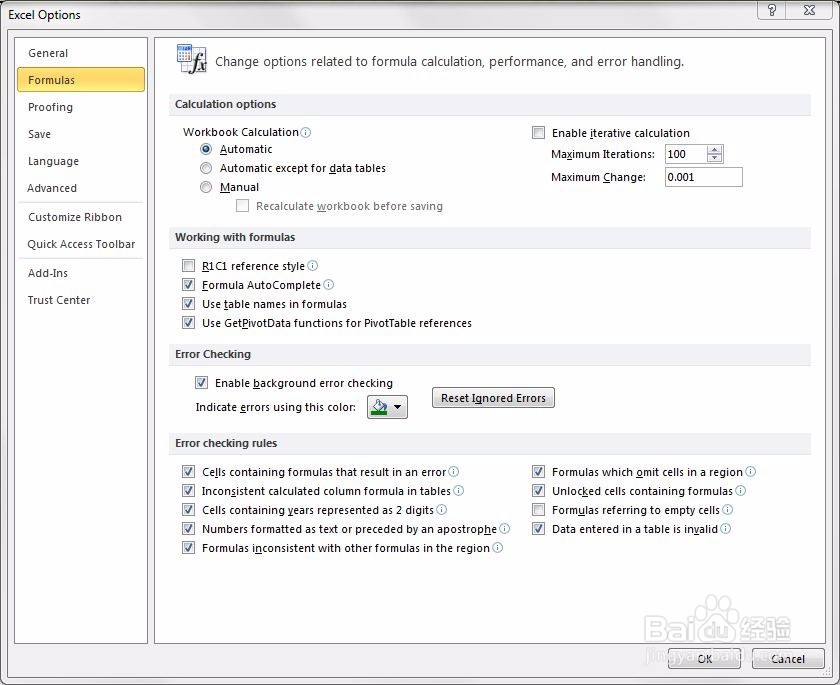Increase Maximum Iterations with up spinner arrow
Image resolution: width=840 pixels, height=685 pixels.
715,150
